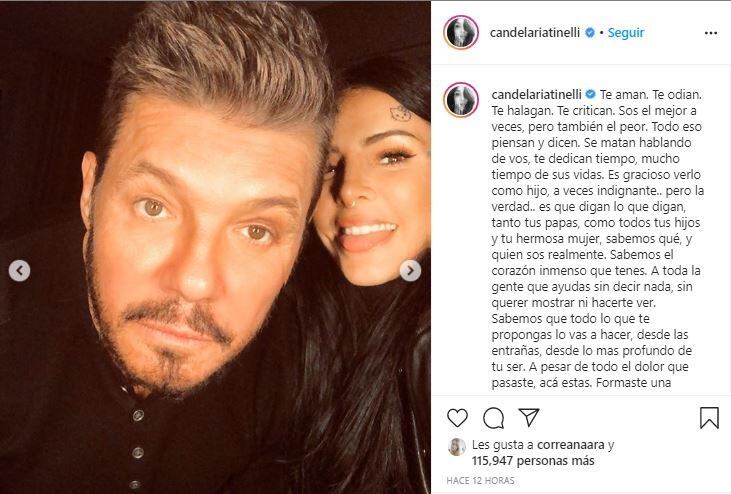Open the three-dot more options menu
This screenshot has height=494, width=731.
pos(710,33)
